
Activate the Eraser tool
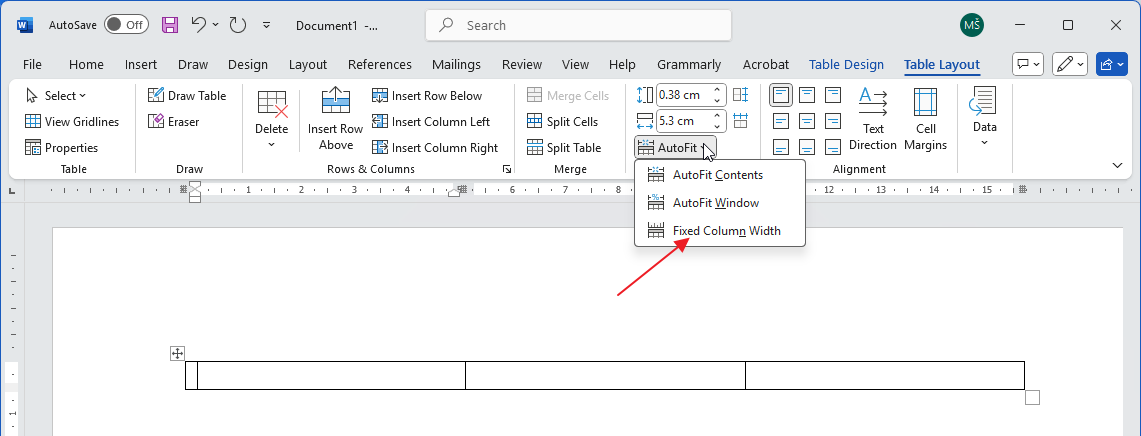click(x=173, y=122)
